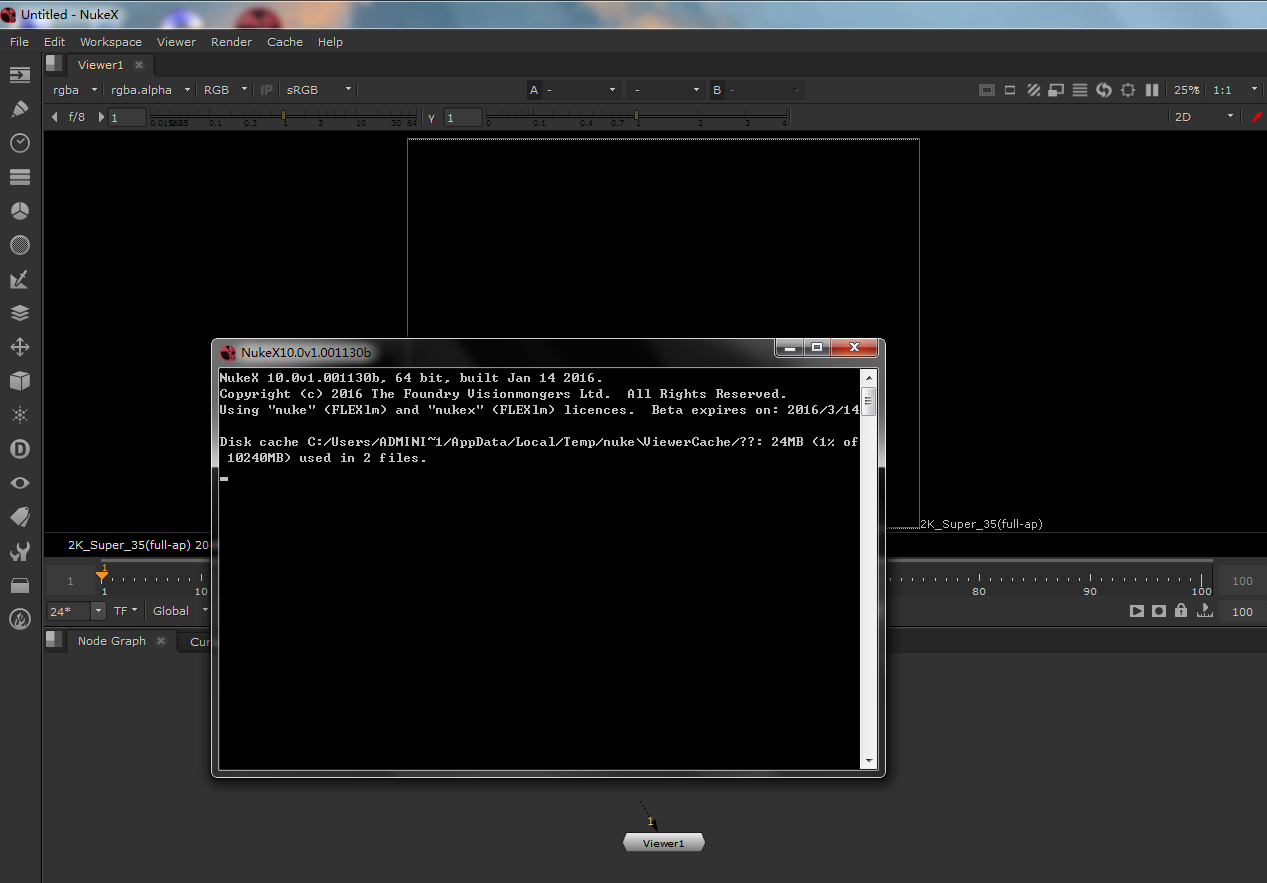Open the Keyer nodes menu

20,279
